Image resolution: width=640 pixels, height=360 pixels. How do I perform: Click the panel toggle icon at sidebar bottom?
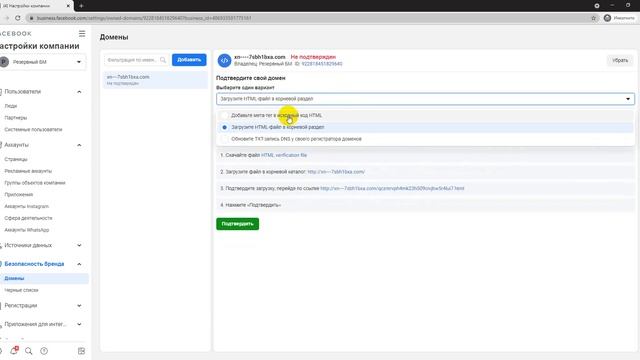click(x=81, y=351)
